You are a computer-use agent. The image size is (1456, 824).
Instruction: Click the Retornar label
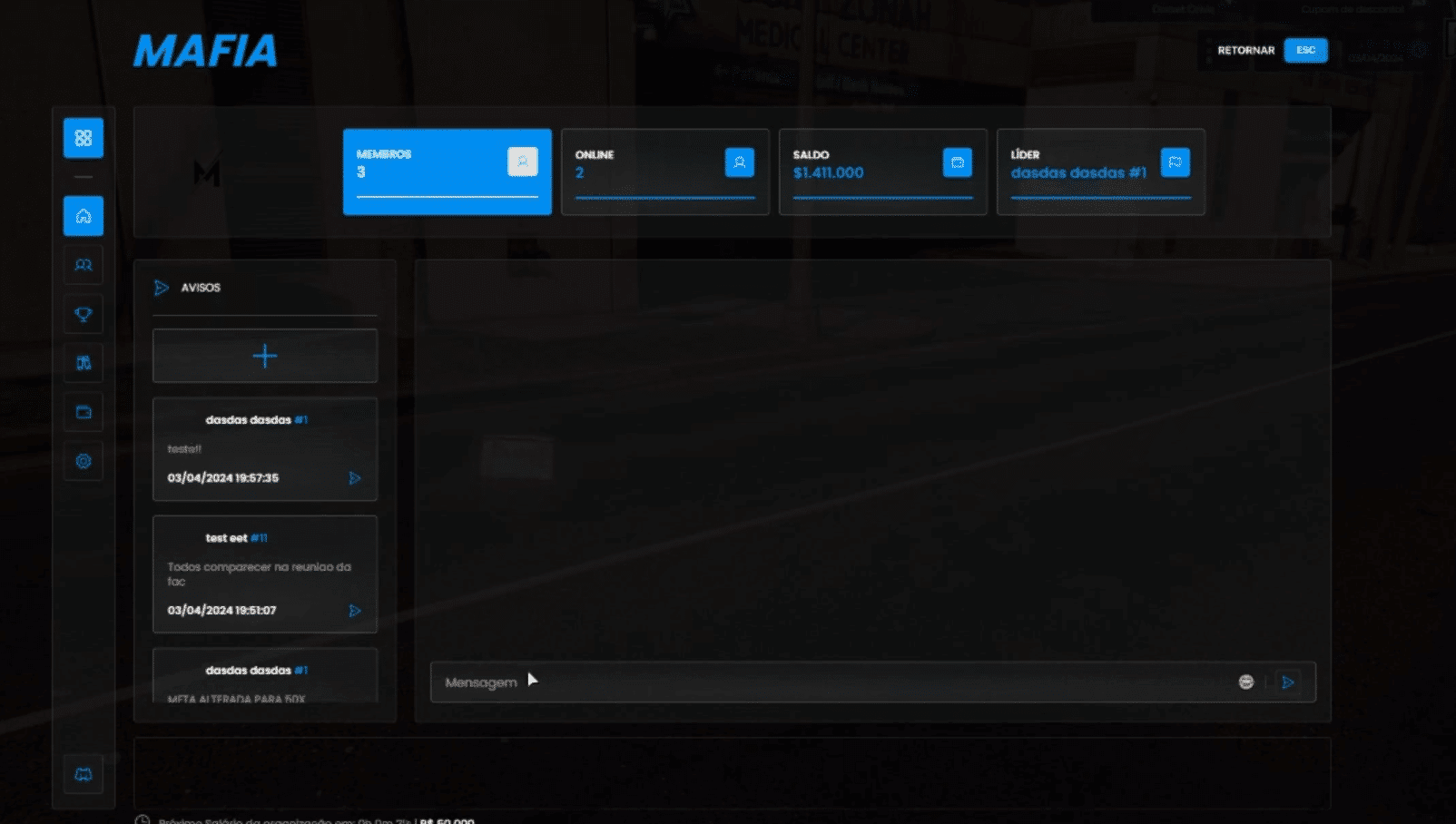pyautogui.click(x=1245, y=51)
